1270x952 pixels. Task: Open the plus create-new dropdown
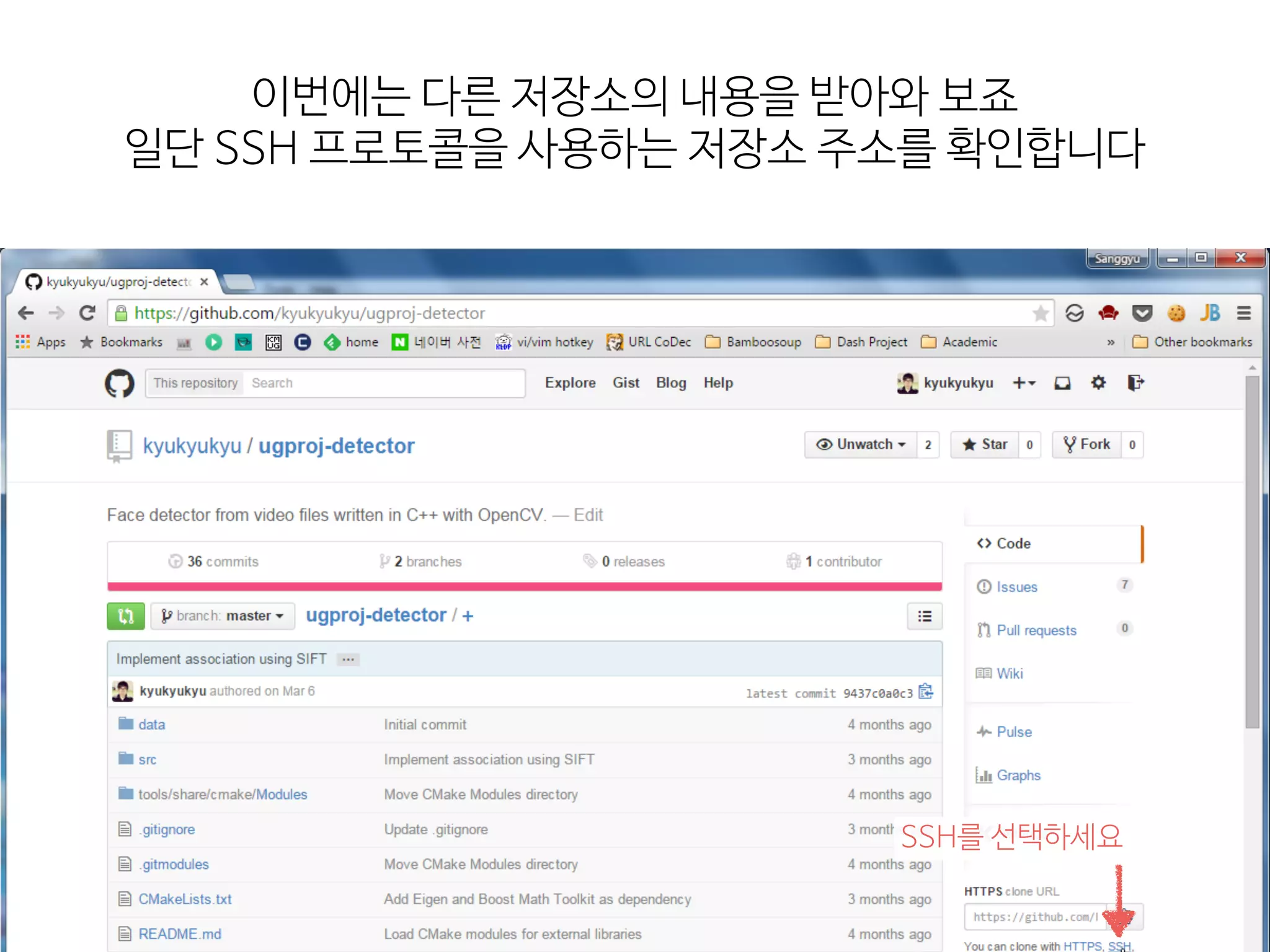tap(1024, 383)
